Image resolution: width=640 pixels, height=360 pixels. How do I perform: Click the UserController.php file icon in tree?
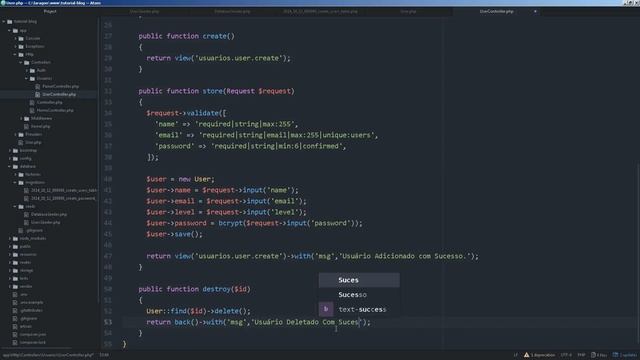point(38,94)
